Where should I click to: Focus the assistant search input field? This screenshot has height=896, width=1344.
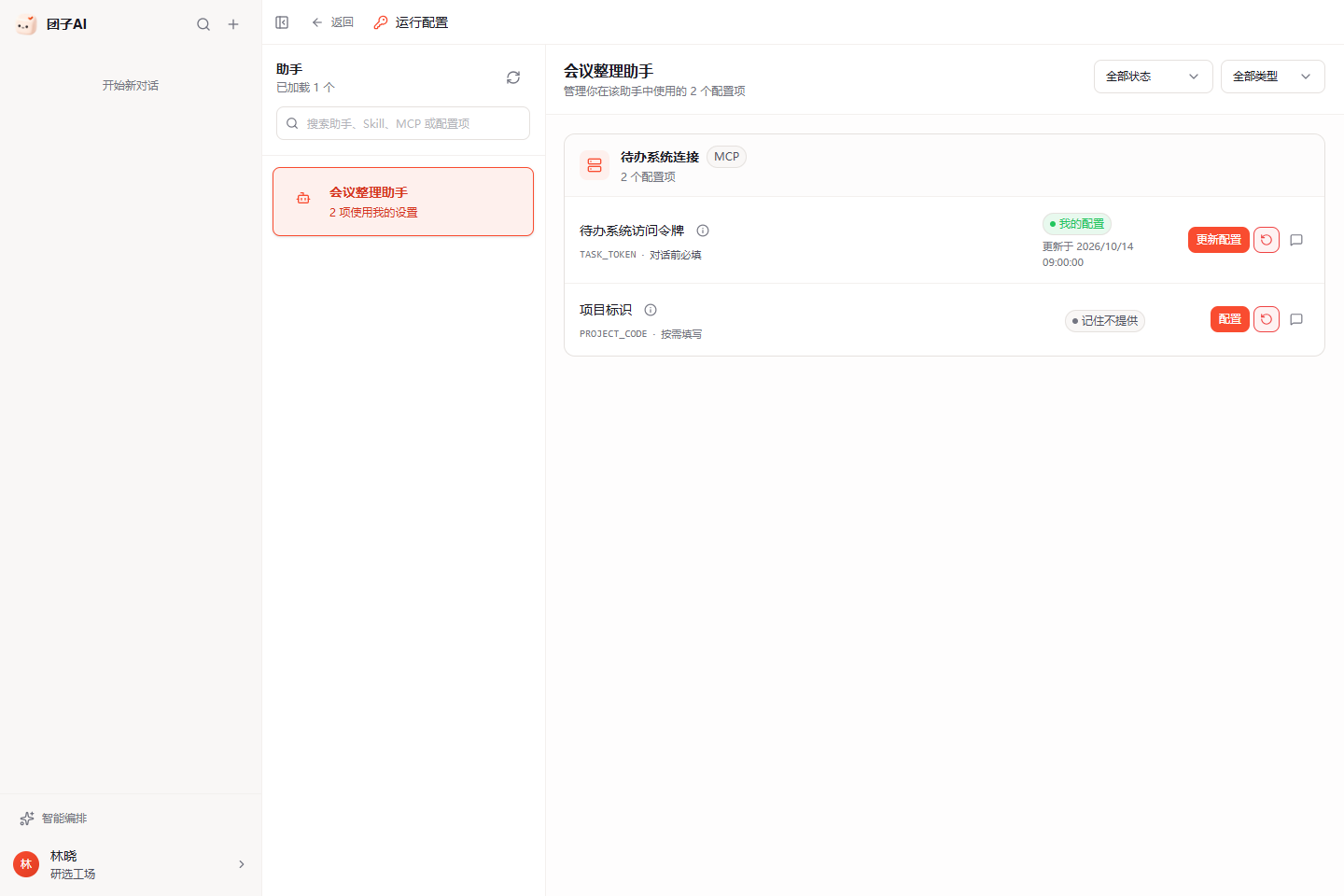(x=403, y=123)
